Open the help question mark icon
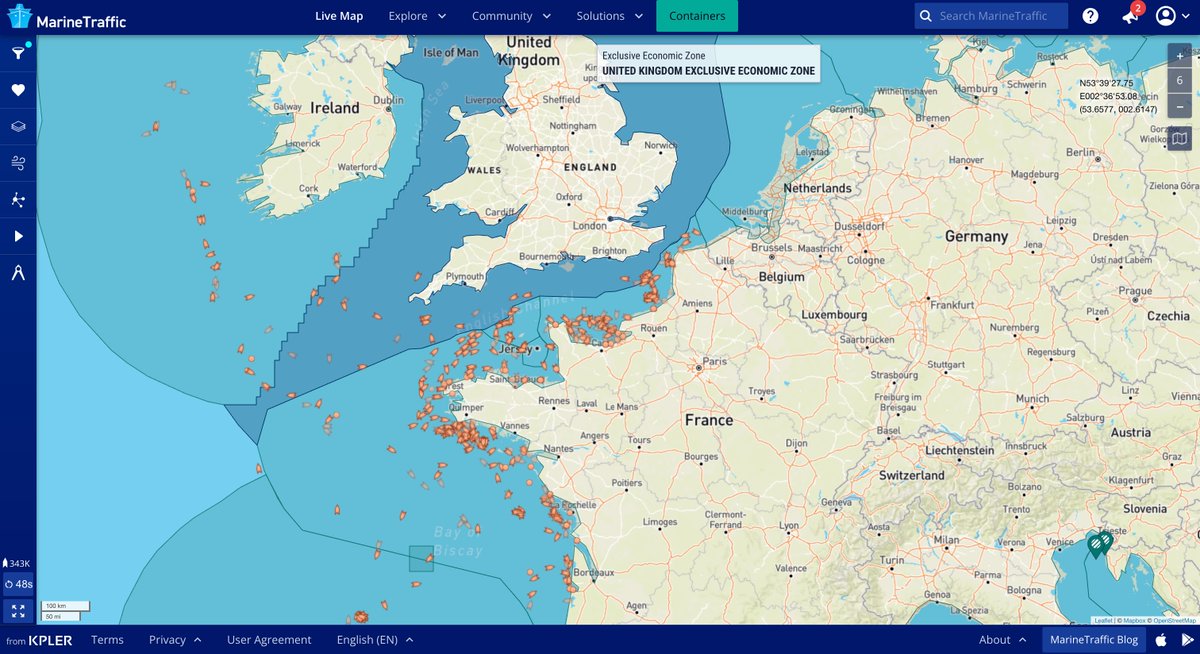Screen dimensions: 1200x654 pyautogui.click(x=1090, y=16)
